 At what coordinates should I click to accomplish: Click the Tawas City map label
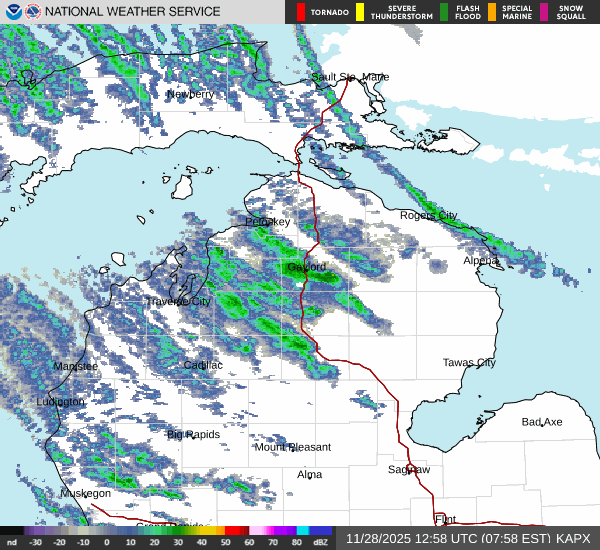pyautogui.click(x=469, y=362)
